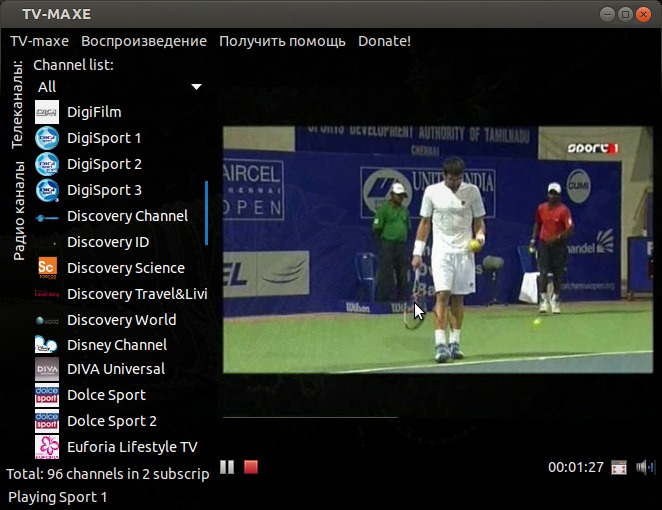Select Discovery Science channel name
662x510 pixels.
pos(126,268)
